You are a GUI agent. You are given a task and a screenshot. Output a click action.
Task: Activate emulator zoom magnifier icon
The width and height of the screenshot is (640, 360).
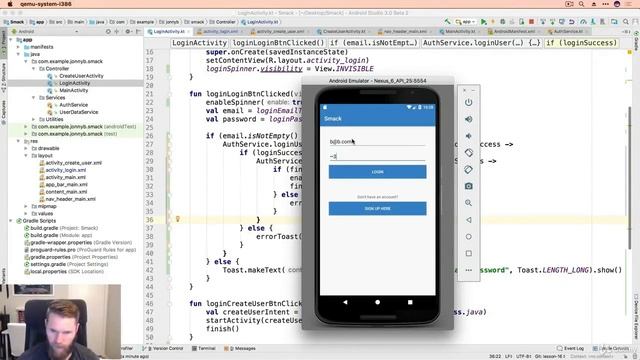tap(469, 203)
